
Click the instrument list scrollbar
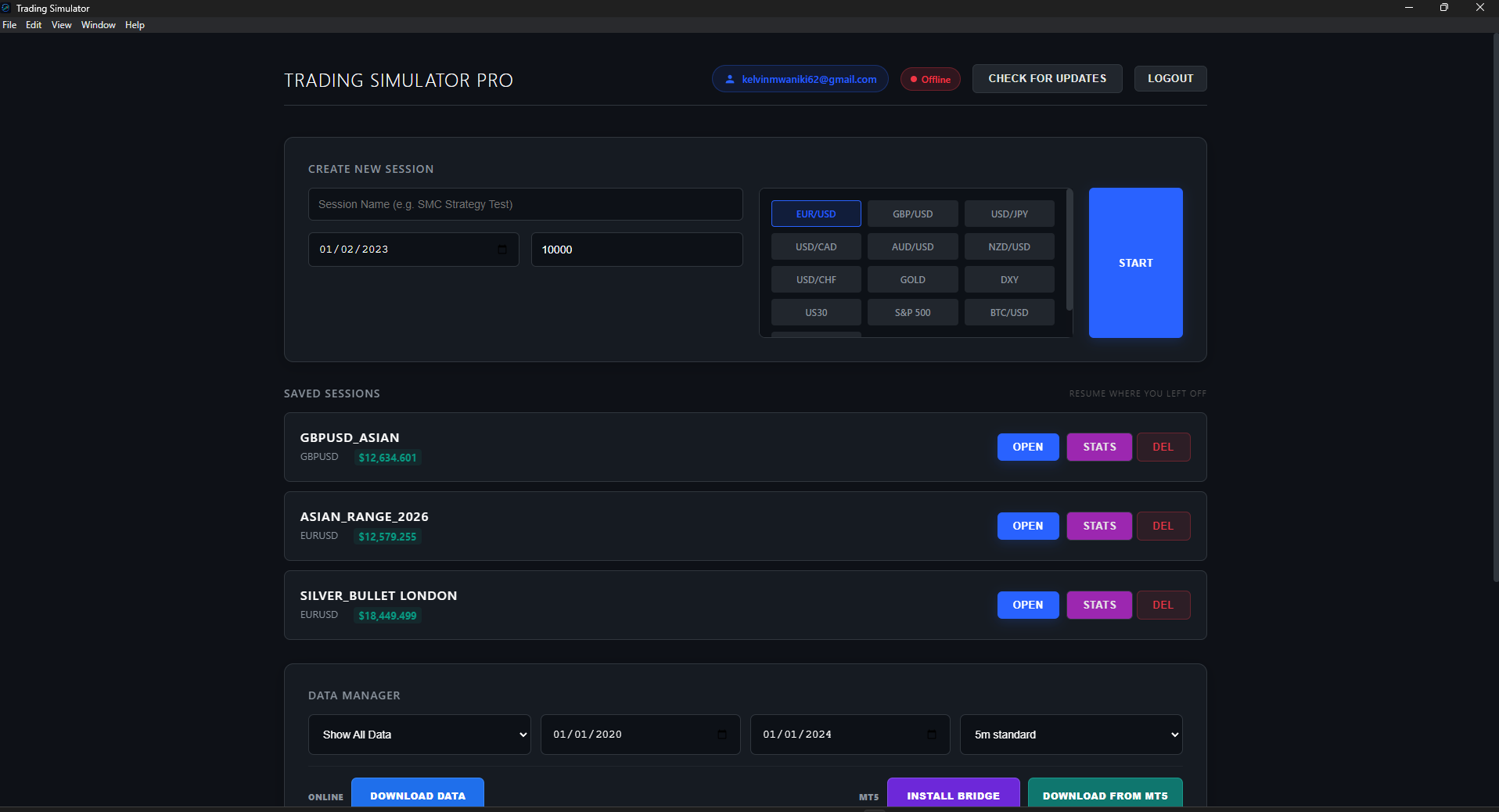click(1069, 250)
